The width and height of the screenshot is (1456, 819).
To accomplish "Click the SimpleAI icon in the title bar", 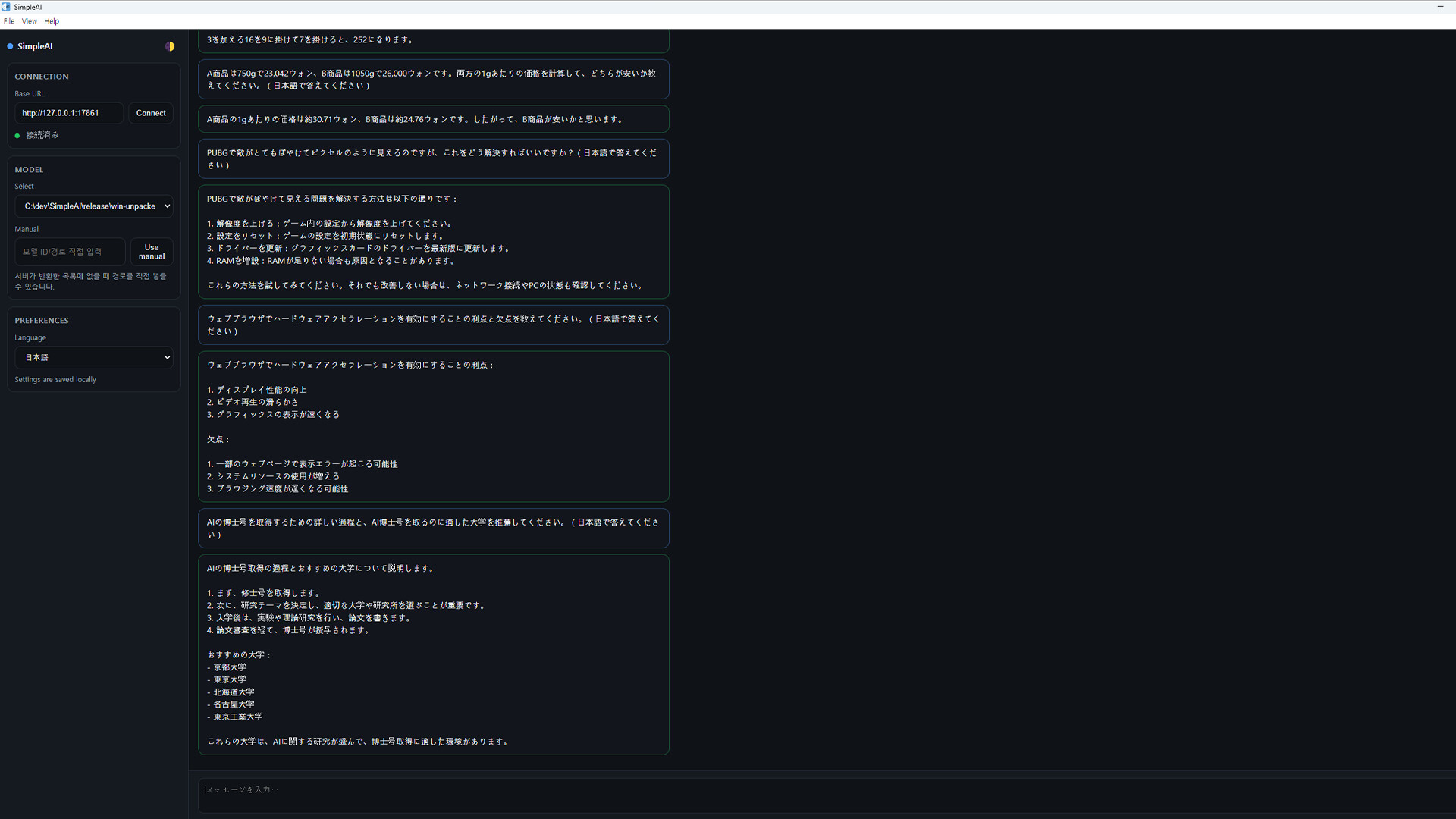I will point(7,7).
